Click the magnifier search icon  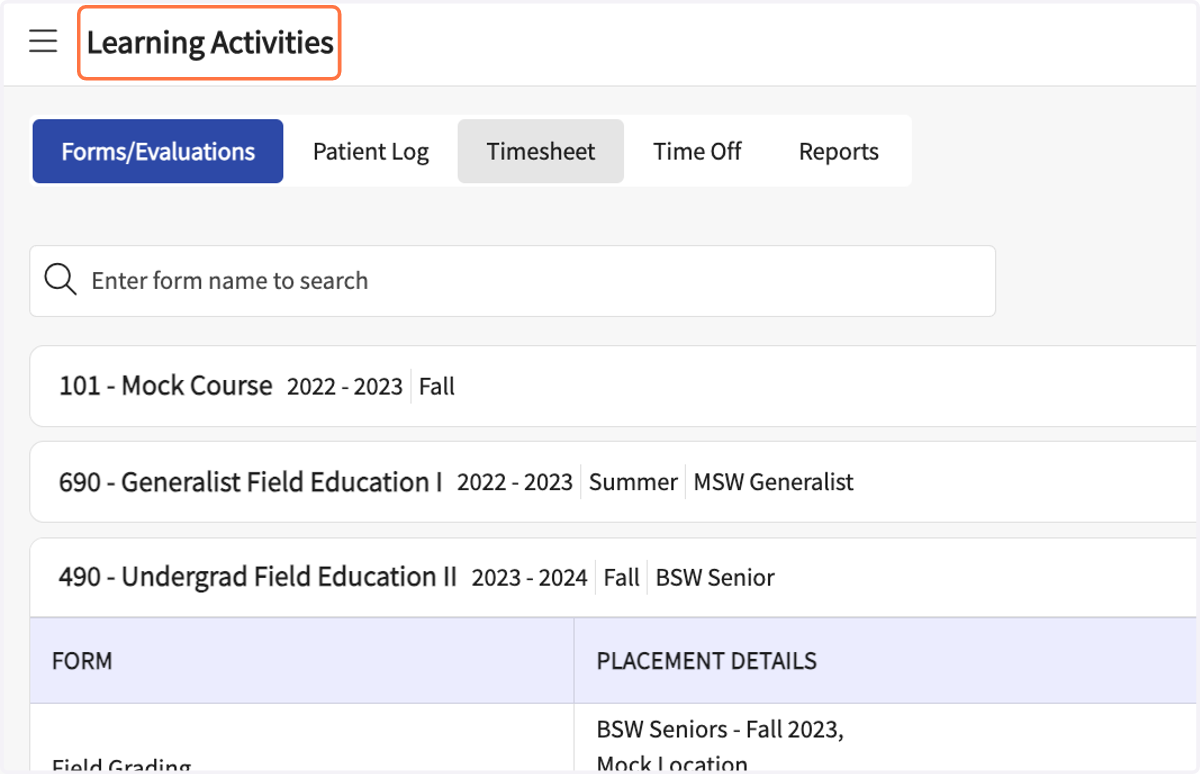[x=61, y=280]
